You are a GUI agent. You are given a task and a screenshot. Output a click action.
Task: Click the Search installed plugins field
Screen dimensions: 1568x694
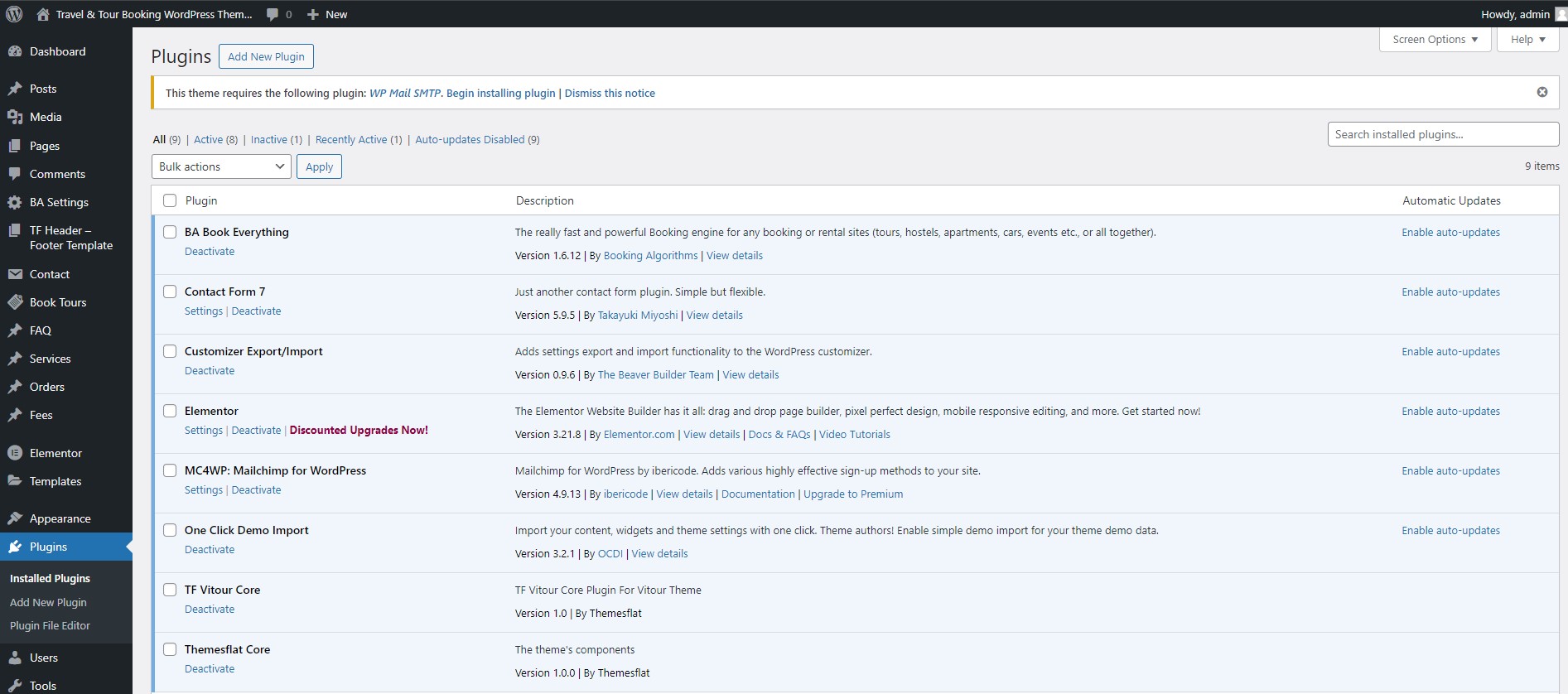pos(1443,134)
